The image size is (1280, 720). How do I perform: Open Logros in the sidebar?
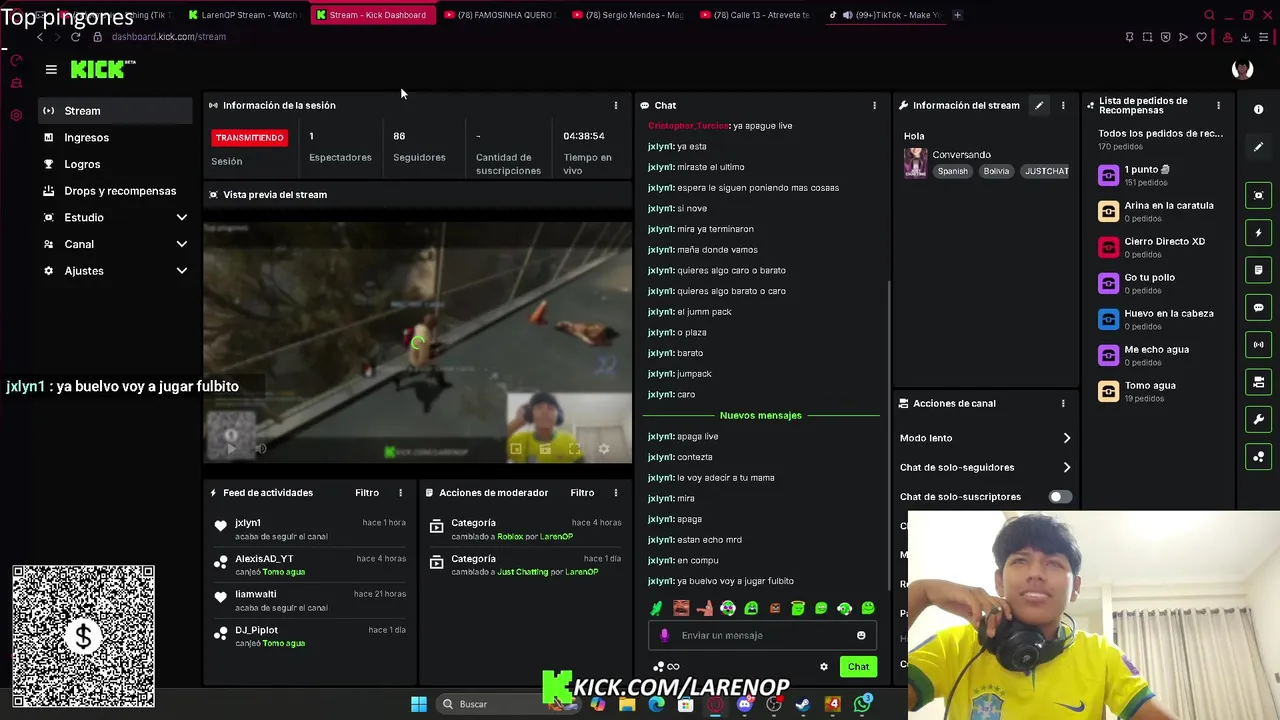point(115,164)
